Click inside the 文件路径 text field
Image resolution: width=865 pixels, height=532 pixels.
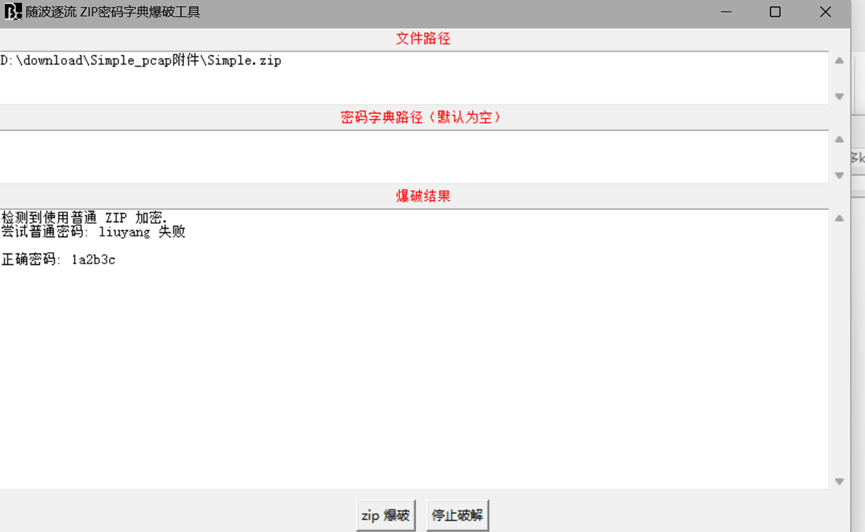[414, 78]
